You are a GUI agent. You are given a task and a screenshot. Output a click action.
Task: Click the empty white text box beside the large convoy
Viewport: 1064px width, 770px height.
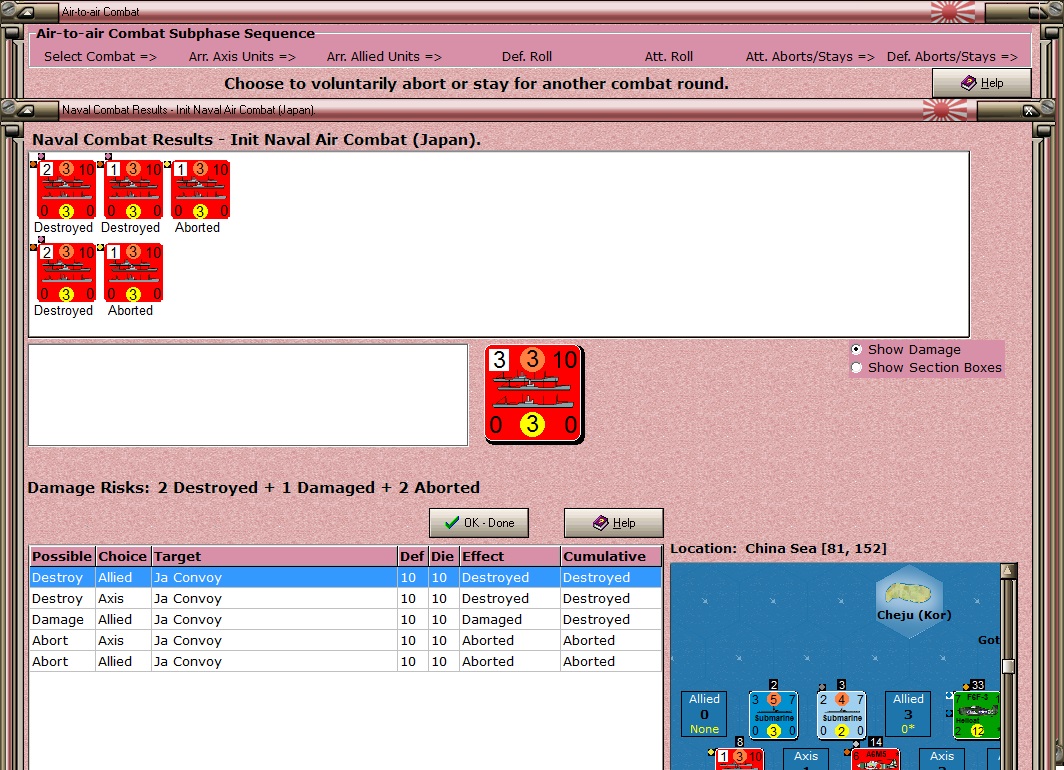248,395
